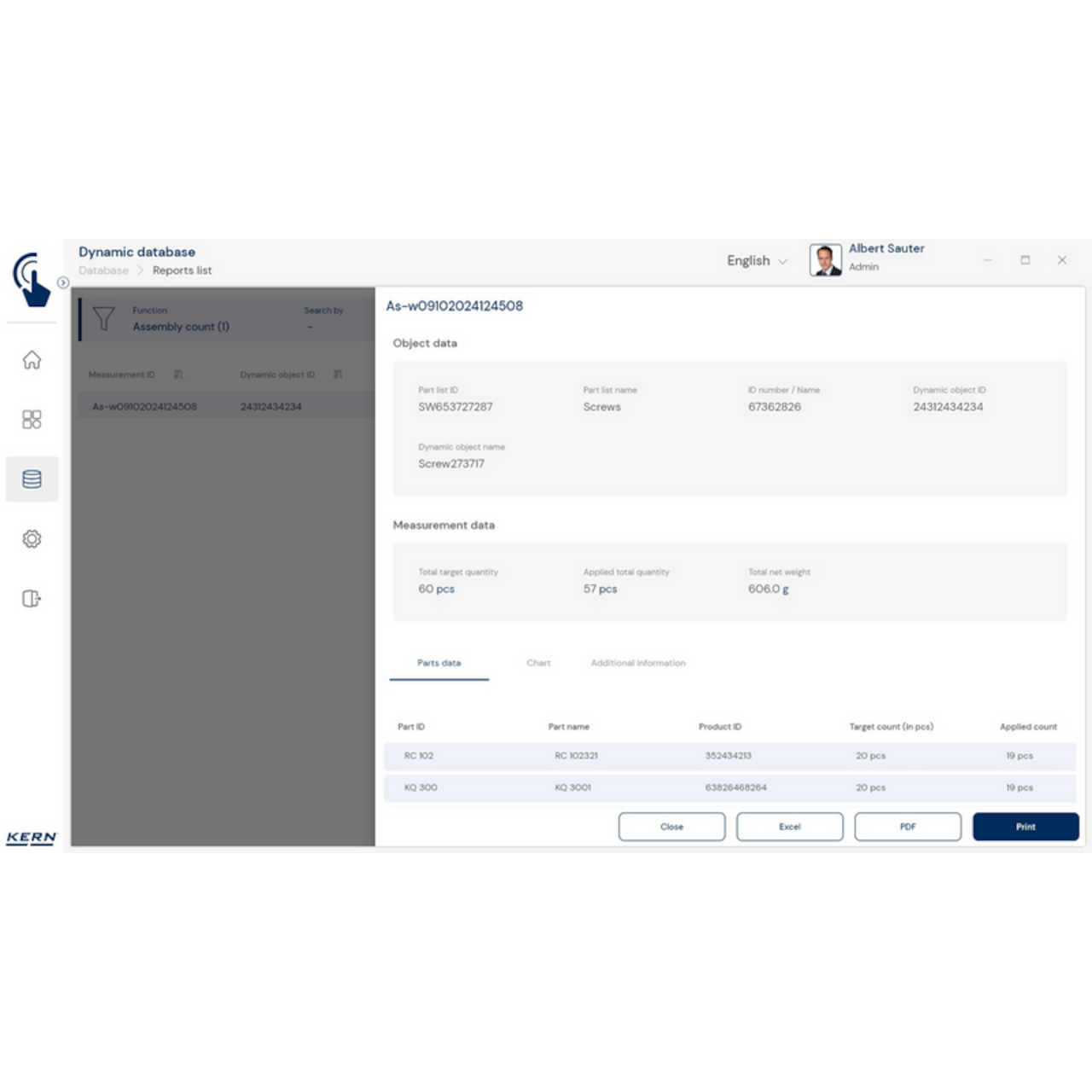Click Albert Sauter's profile picture
The width and height of the screenshot is (1092, 1092).
click(824, 259)
